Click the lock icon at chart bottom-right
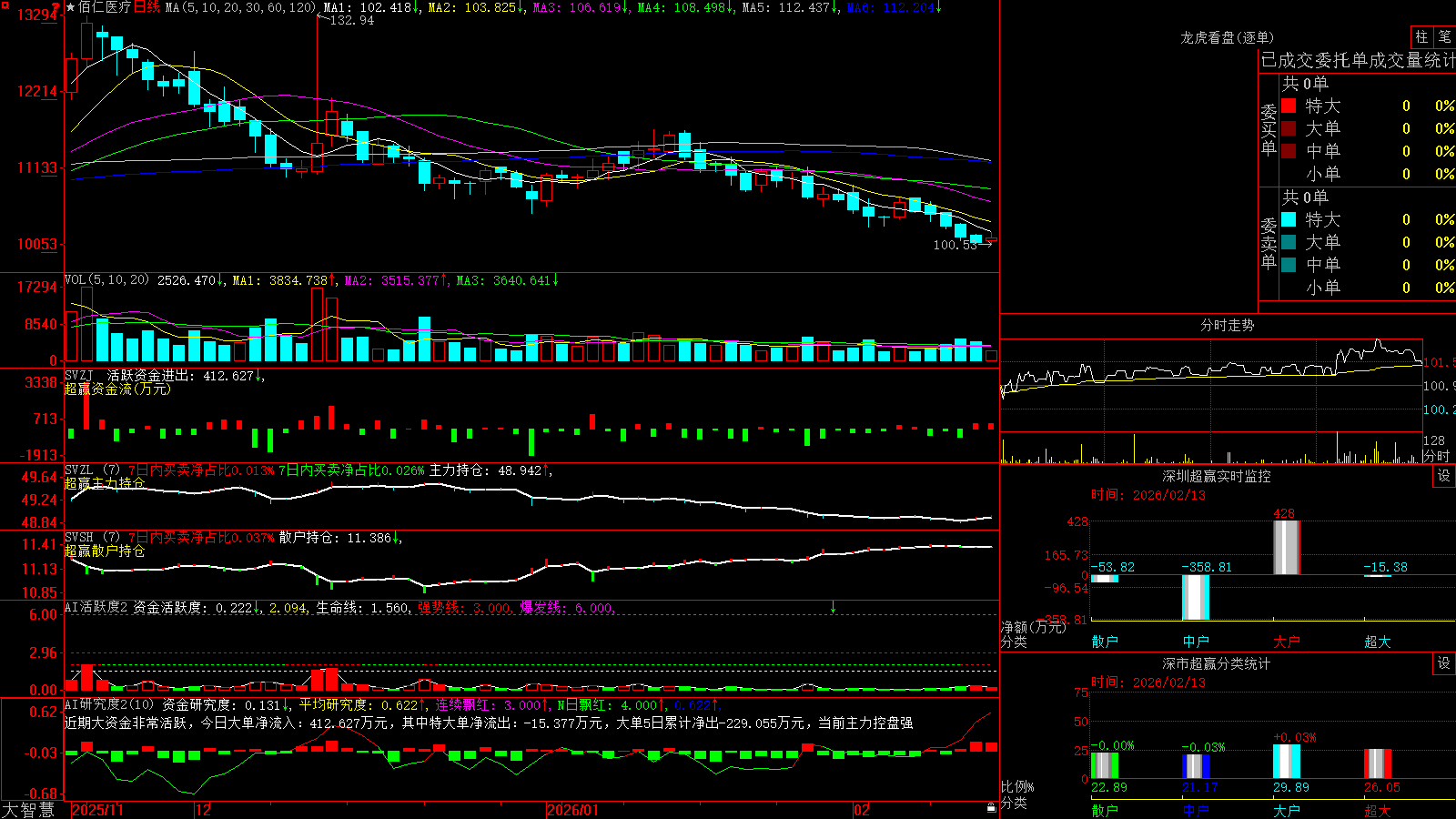Image resolution: width=1456 pixels, height=819 pixels. click(991, 808)
